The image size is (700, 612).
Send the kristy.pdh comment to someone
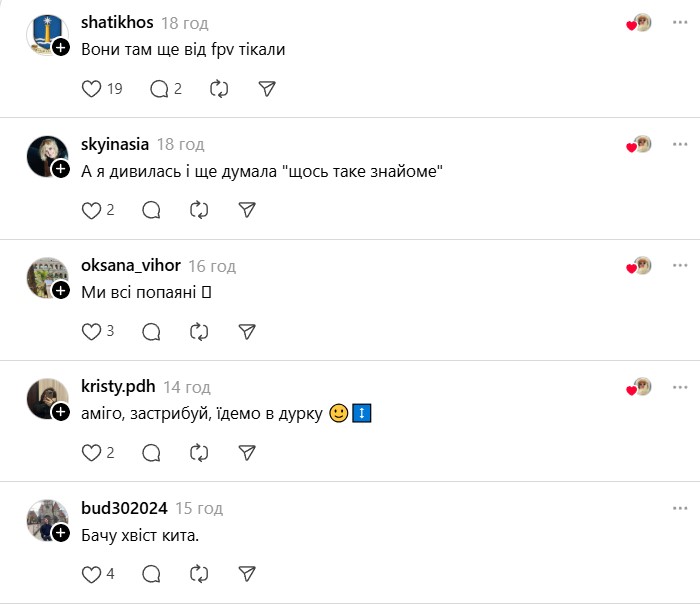click(247, 453)
